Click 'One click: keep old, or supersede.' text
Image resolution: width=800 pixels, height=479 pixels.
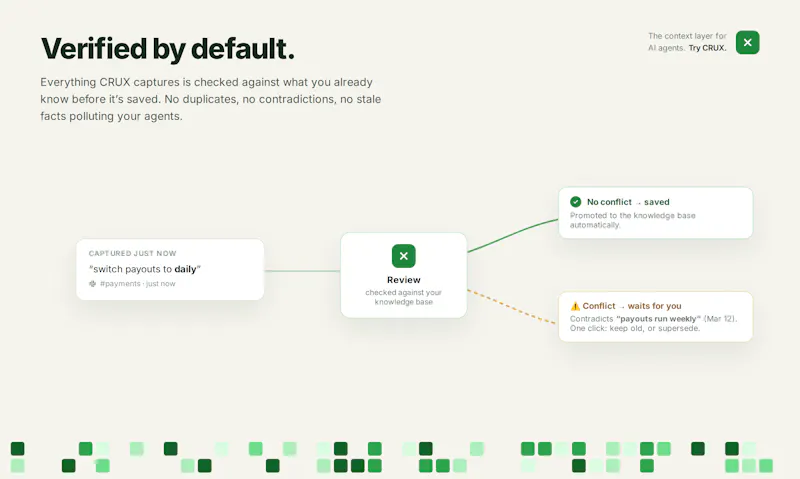pyautogui.click(x=635, y=328)
